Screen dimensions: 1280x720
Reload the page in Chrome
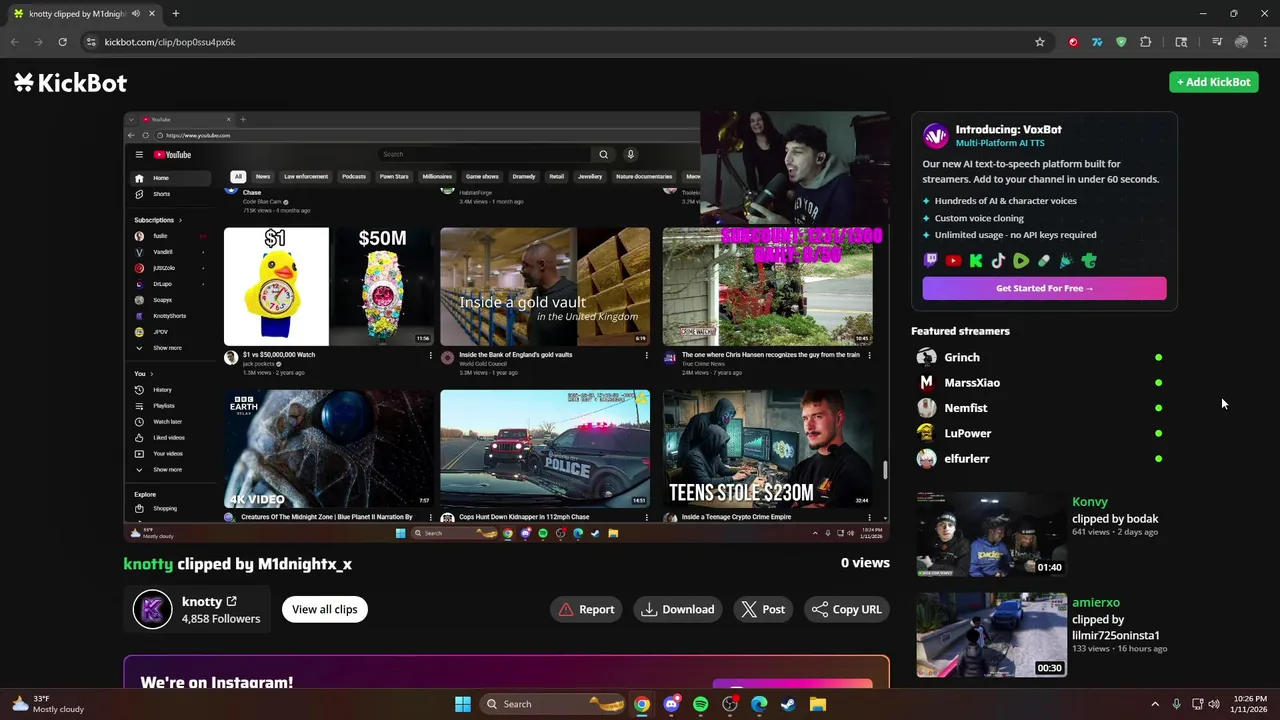coord(62,42)
